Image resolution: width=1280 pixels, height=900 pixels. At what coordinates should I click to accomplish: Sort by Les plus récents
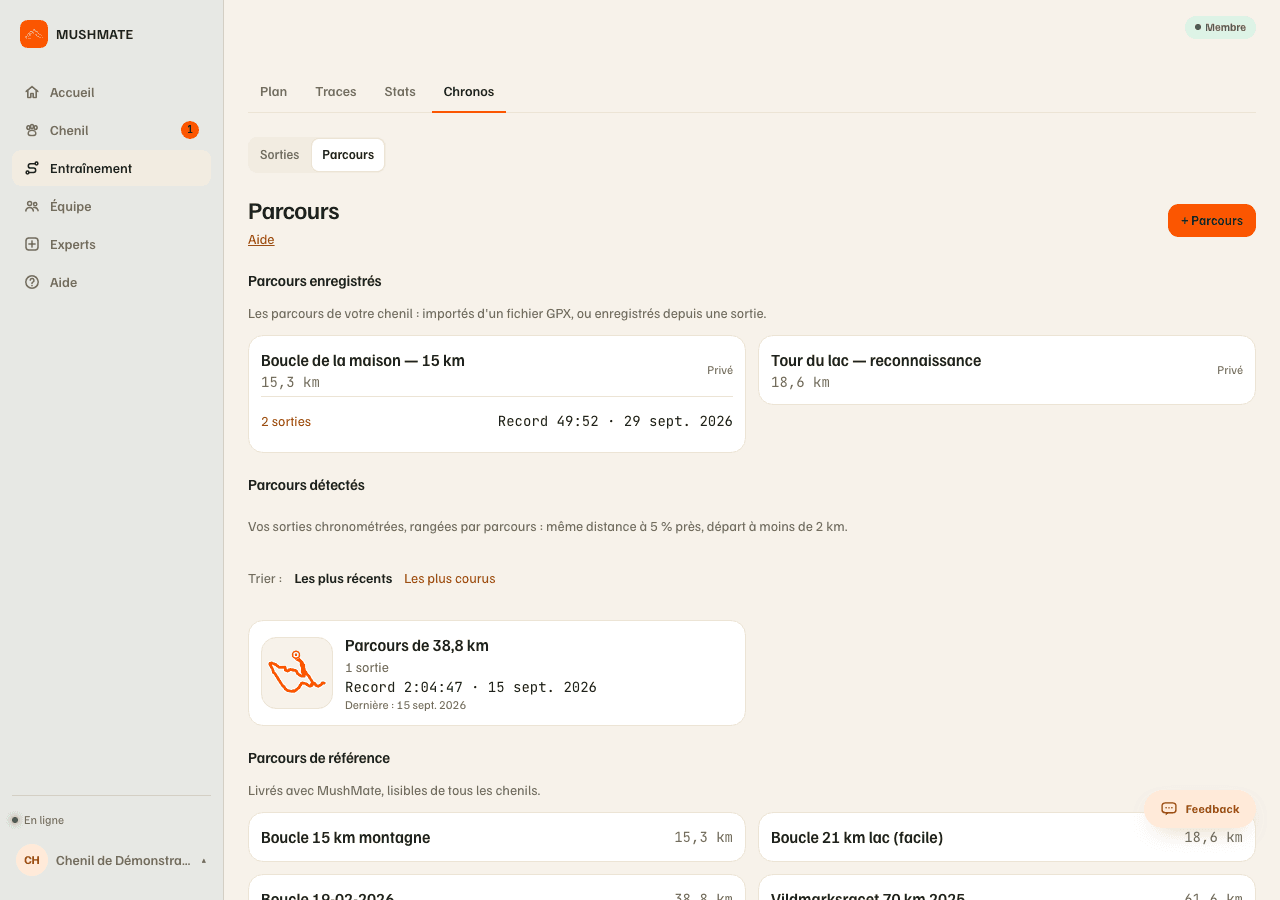[x=343, y=579]
